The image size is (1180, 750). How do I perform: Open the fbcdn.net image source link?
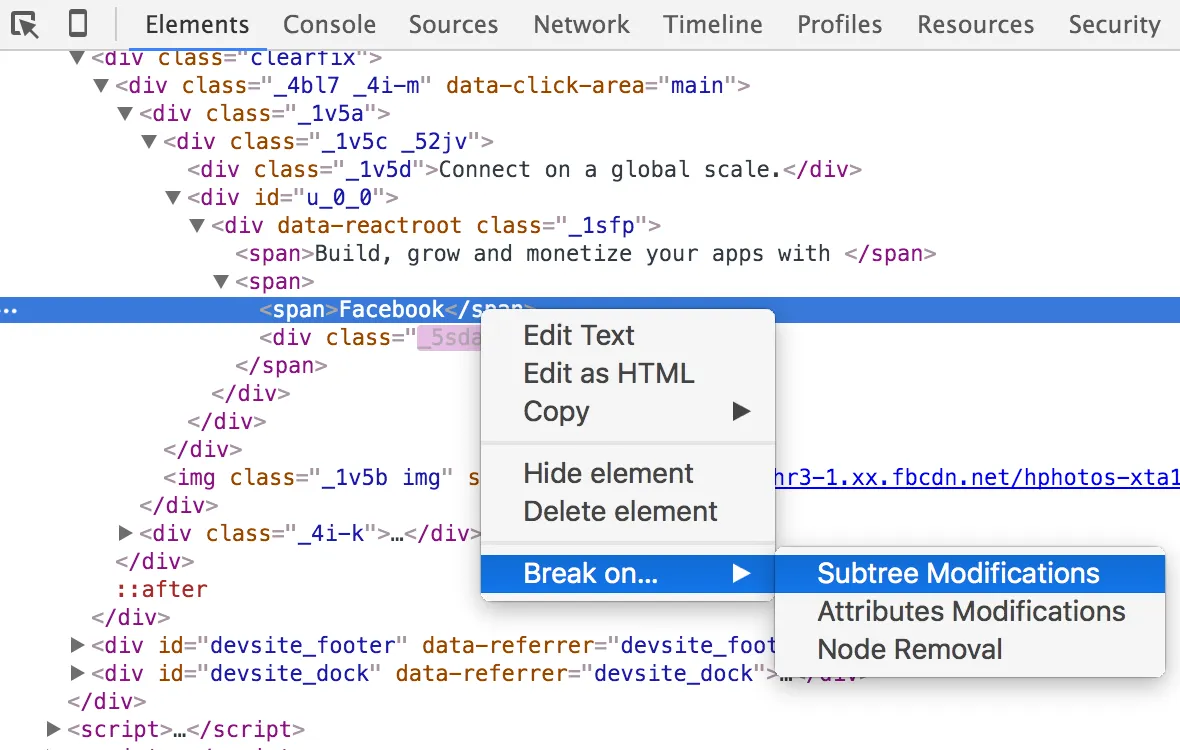point(975,478)
